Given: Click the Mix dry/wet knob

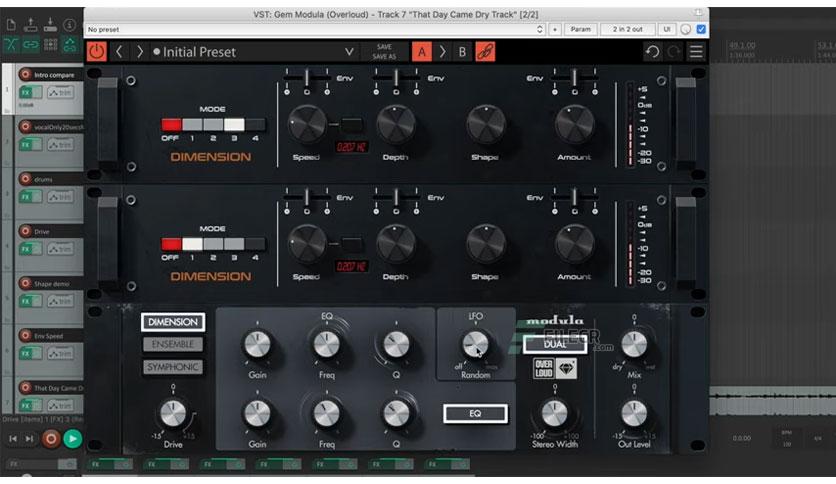Looking at the screenshot, I should point(634,344).
